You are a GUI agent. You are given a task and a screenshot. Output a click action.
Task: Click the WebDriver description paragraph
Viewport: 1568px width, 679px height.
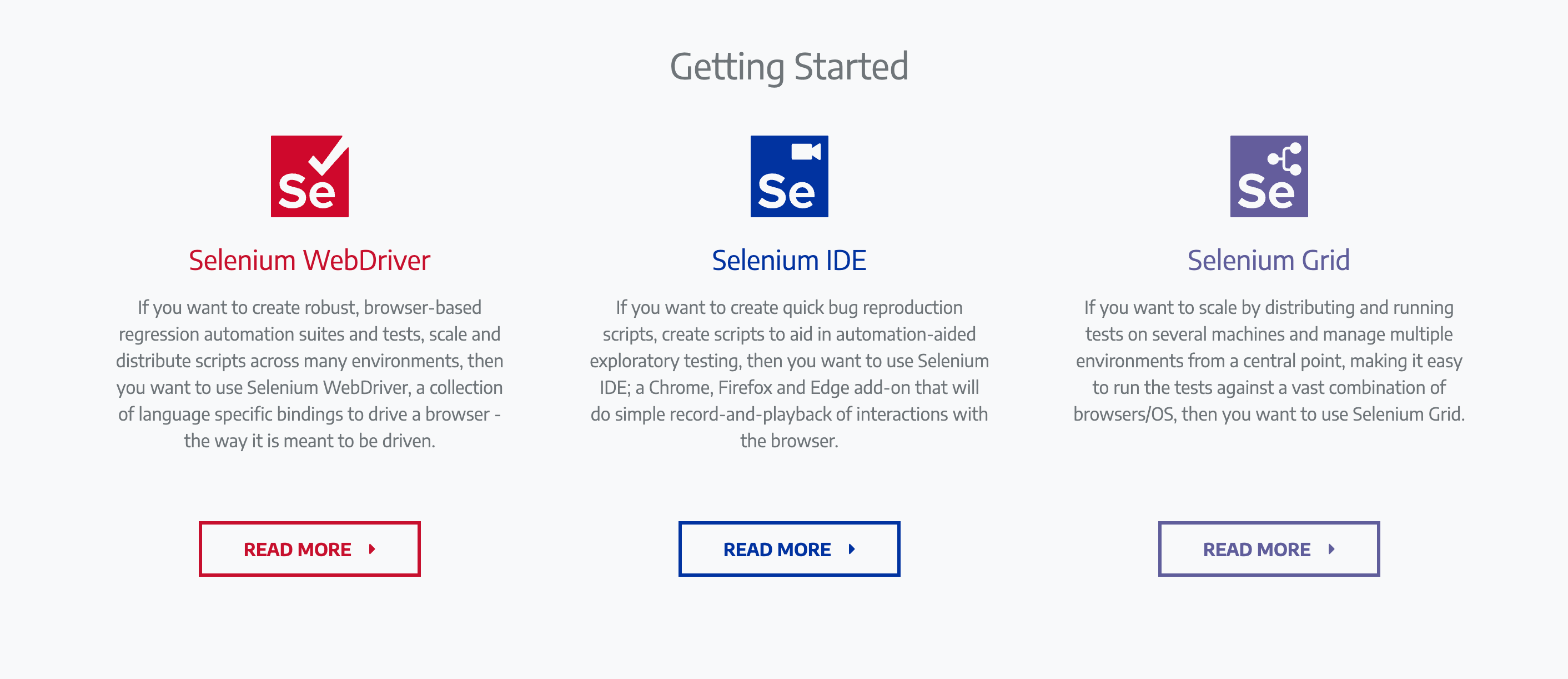point(309,374)
